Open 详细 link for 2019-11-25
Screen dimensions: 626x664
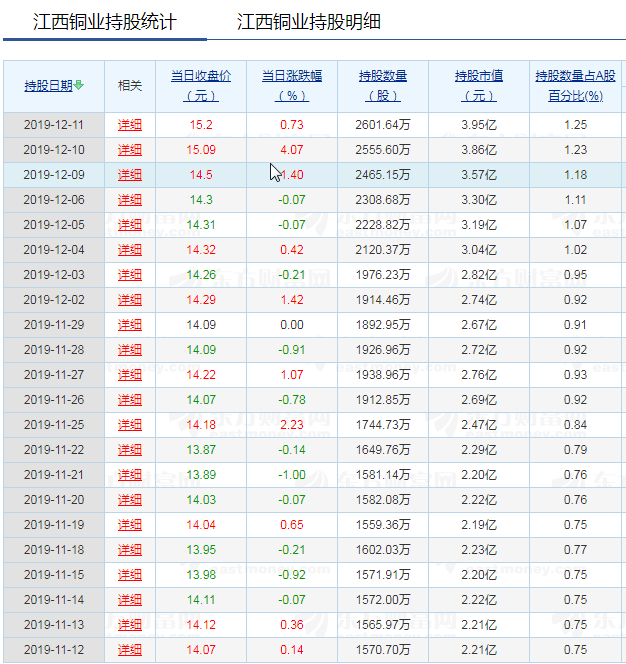pyautogui.click(x=130, y=425)
